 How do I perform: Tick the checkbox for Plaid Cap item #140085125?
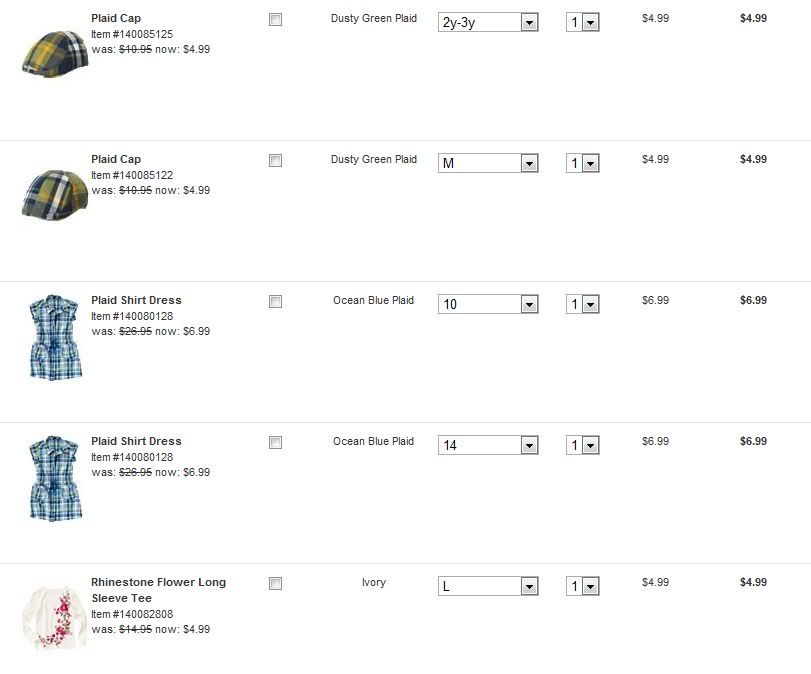276,20
